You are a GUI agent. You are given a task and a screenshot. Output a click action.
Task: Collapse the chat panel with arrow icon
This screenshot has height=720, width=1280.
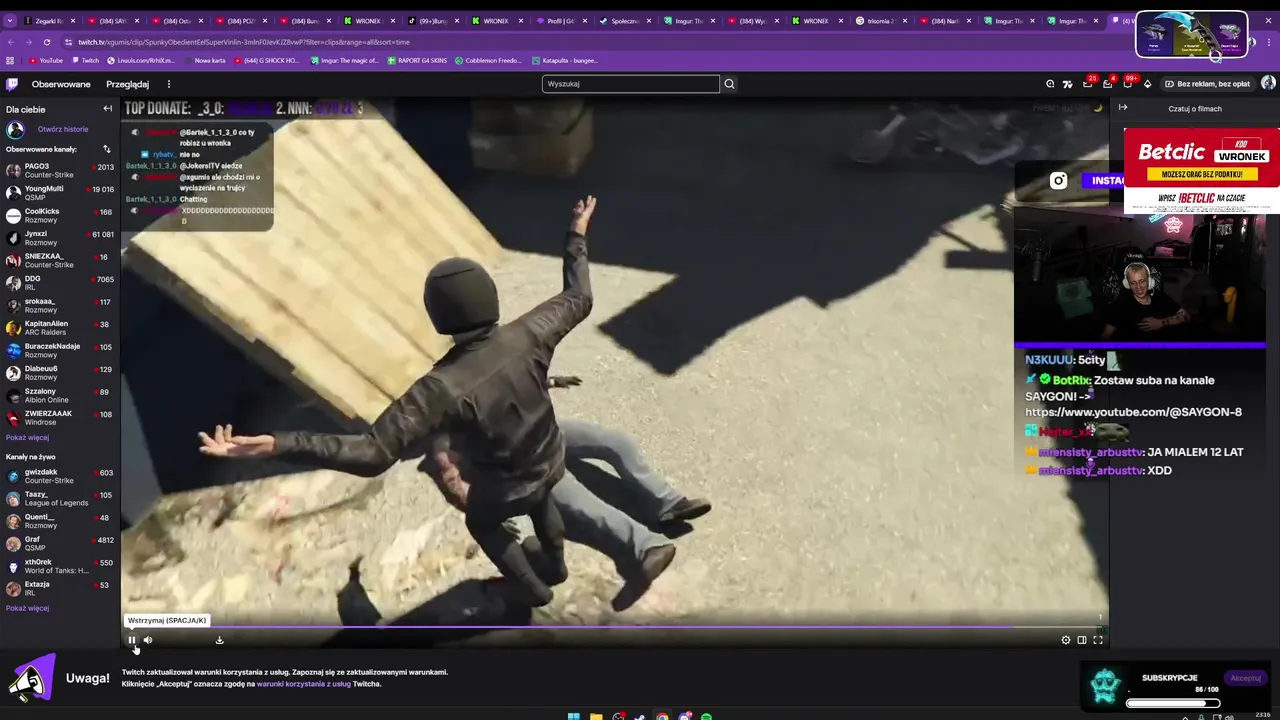point(1122,108)
